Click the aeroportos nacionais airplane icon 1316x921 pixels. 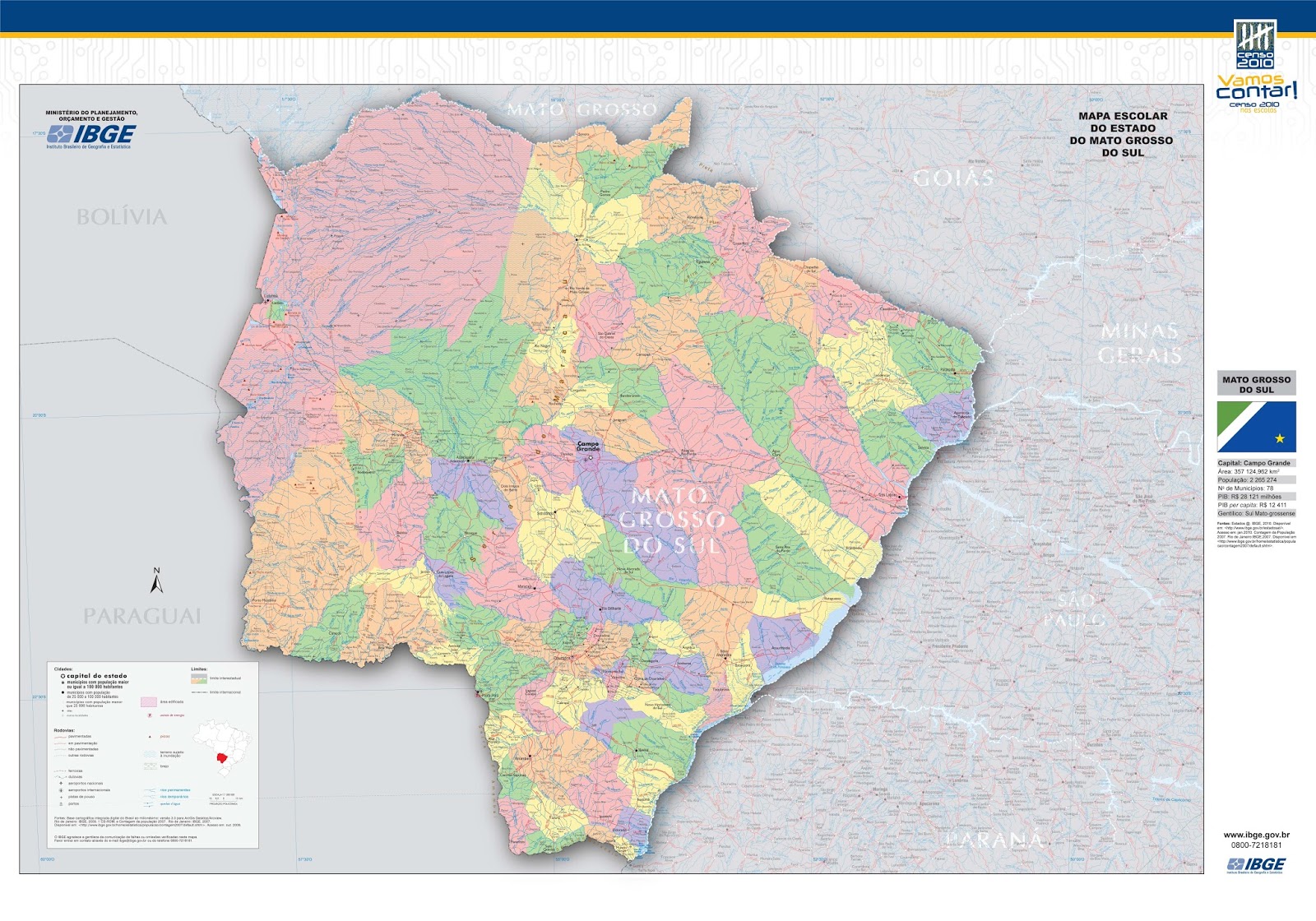pos(59,784)
